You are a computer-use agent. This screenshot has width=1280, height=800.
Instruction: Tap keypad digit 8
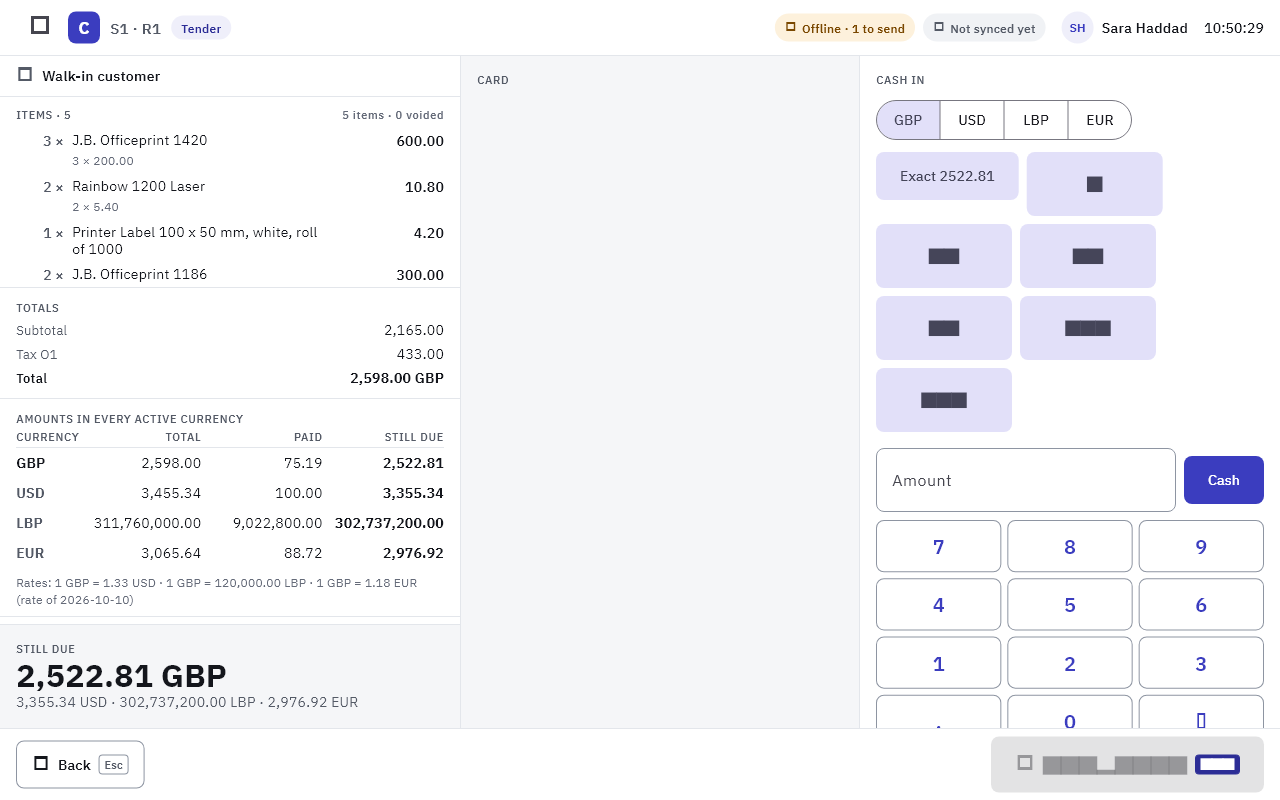tap(1070, 546)
